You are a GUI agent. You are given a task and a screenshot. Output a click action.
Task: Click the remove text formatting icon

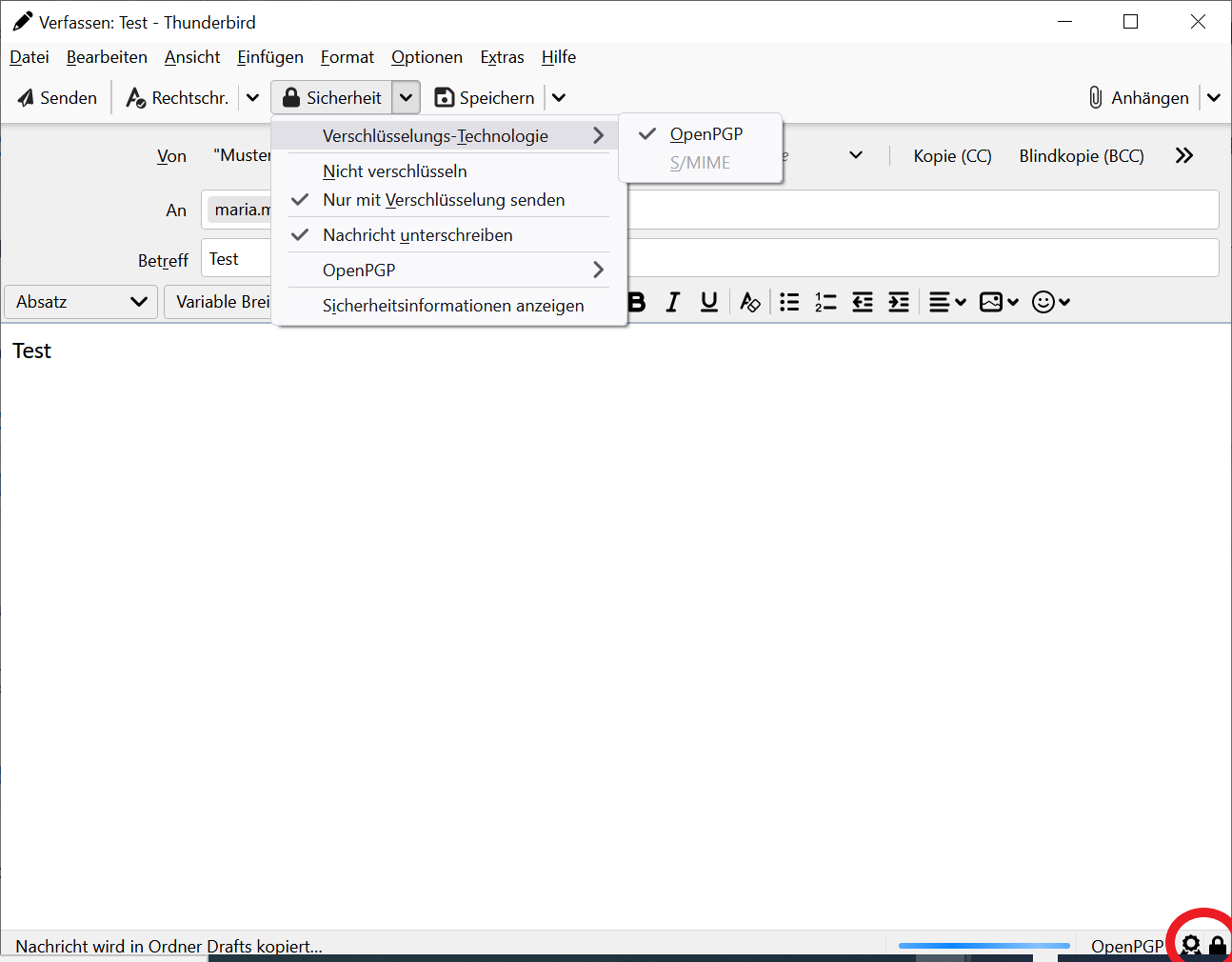[750, 302]
